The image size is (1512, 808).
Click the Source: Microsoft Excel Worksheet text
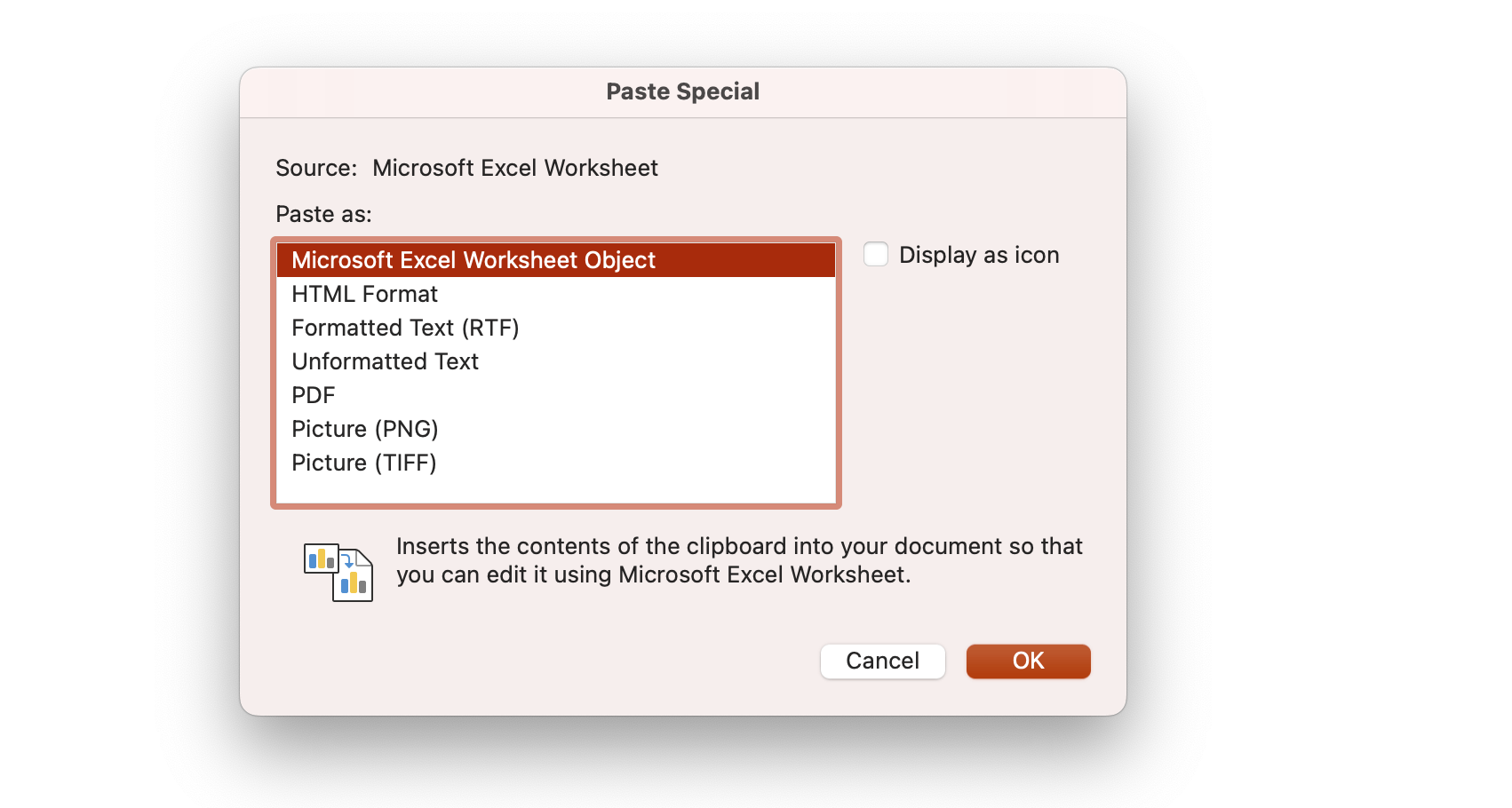click(x=466, y=168)
